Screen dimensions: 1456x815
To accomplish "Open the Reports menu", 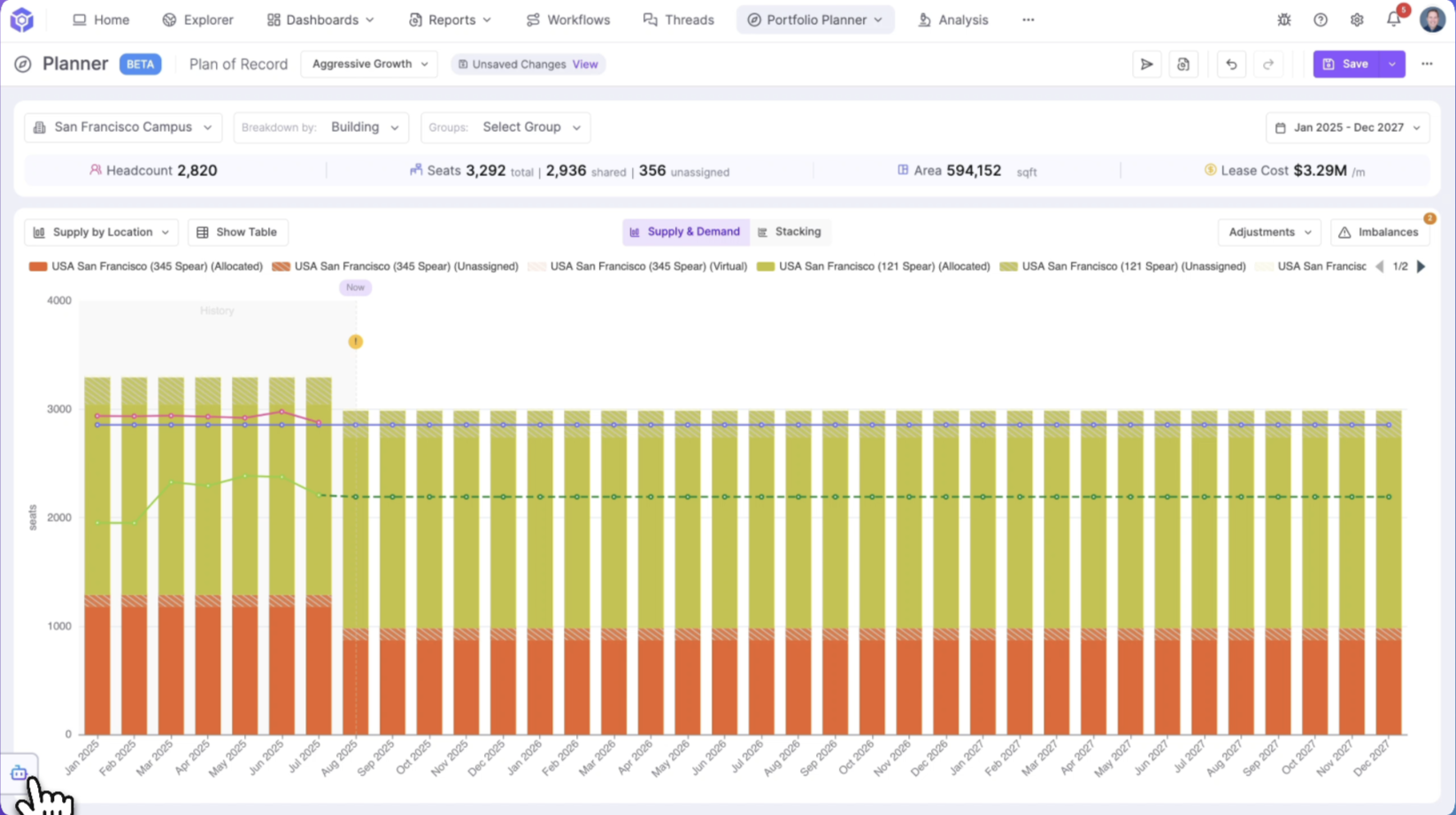I will [450, 19].
